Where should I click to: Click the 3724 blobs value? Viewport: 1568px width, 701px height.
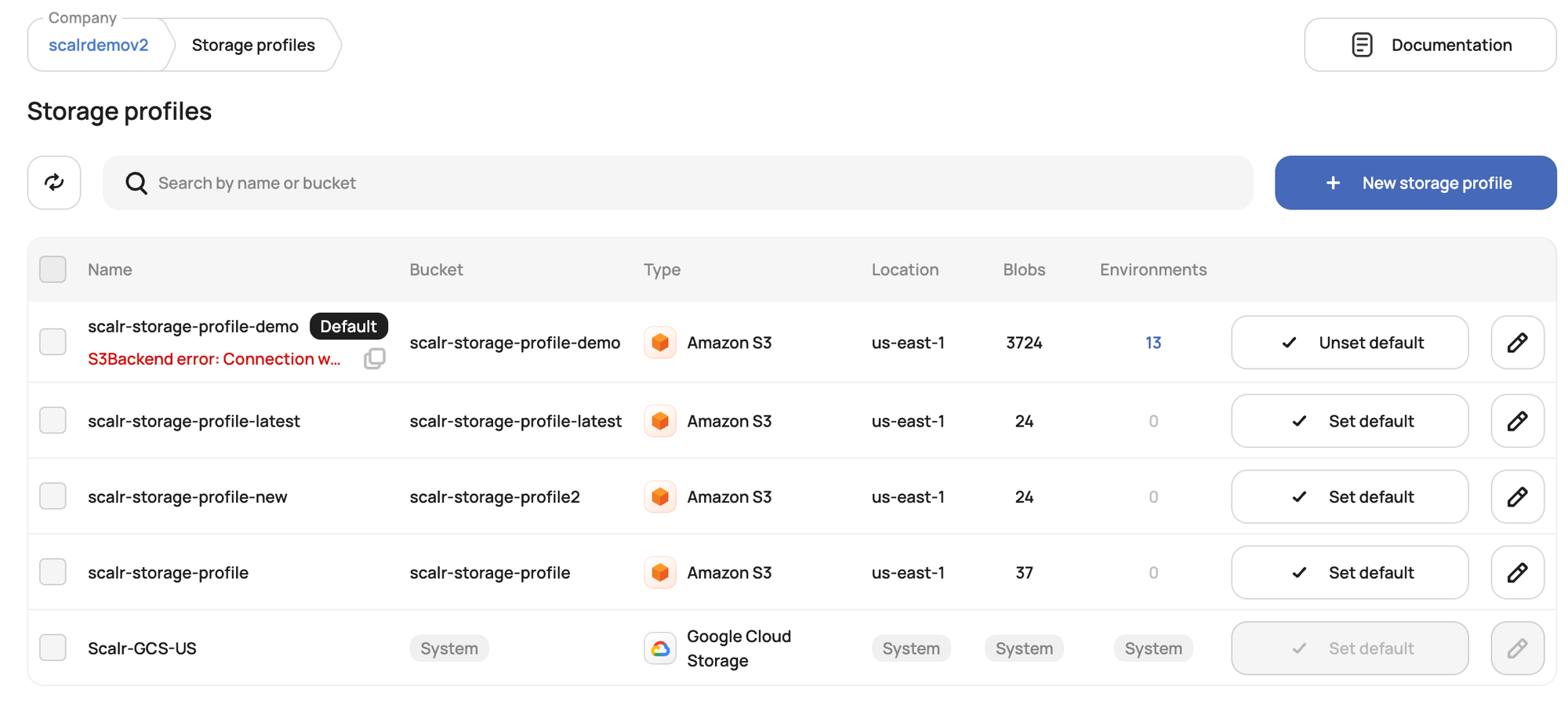point(1024,343)
